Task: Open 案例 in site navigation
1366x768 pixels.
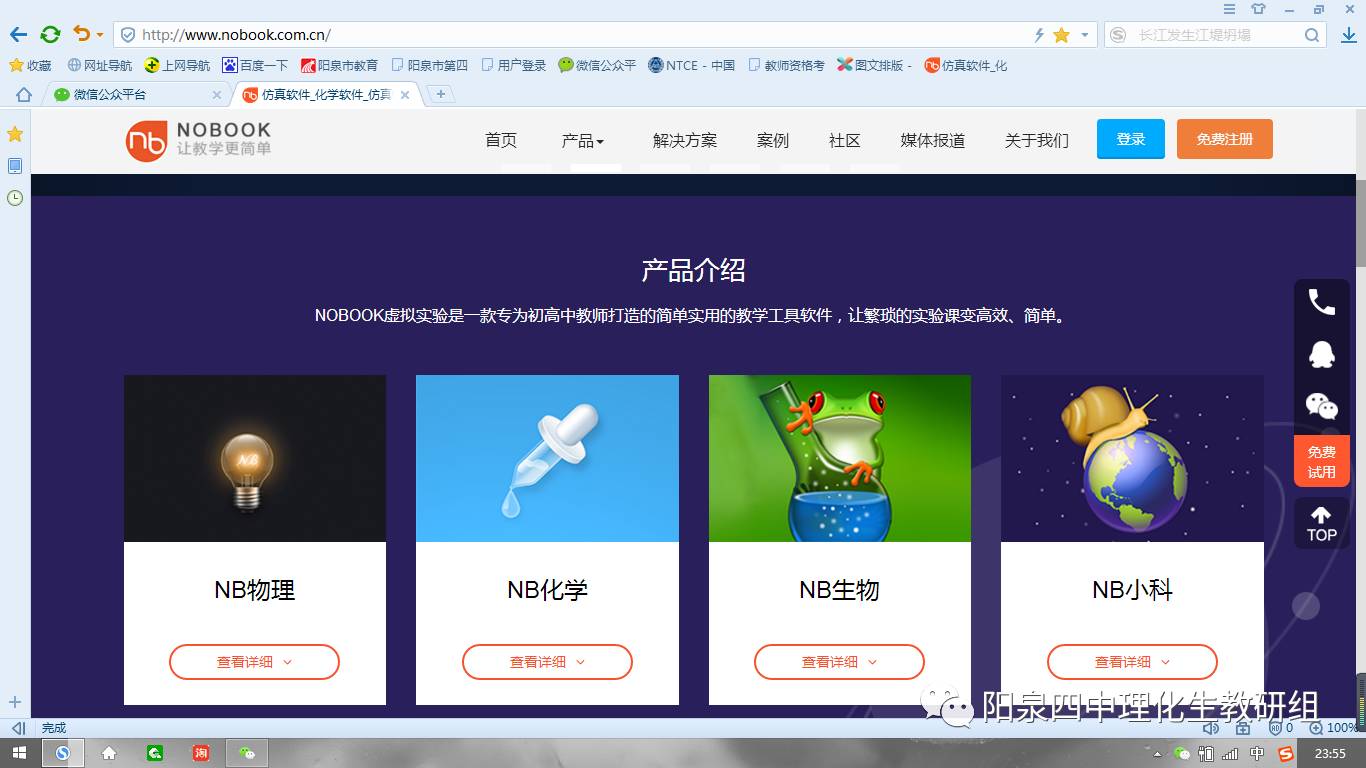Action: coord(773,140)
